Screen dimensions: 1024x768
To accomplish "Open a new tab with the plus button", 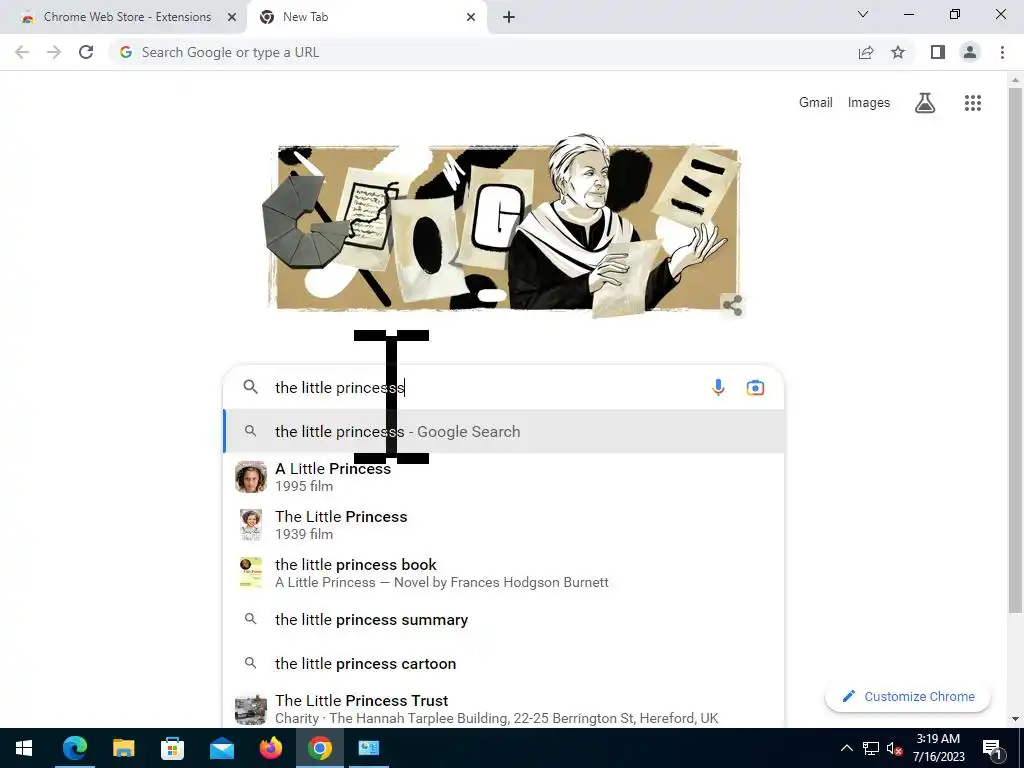I will click(x=509, y=17).
